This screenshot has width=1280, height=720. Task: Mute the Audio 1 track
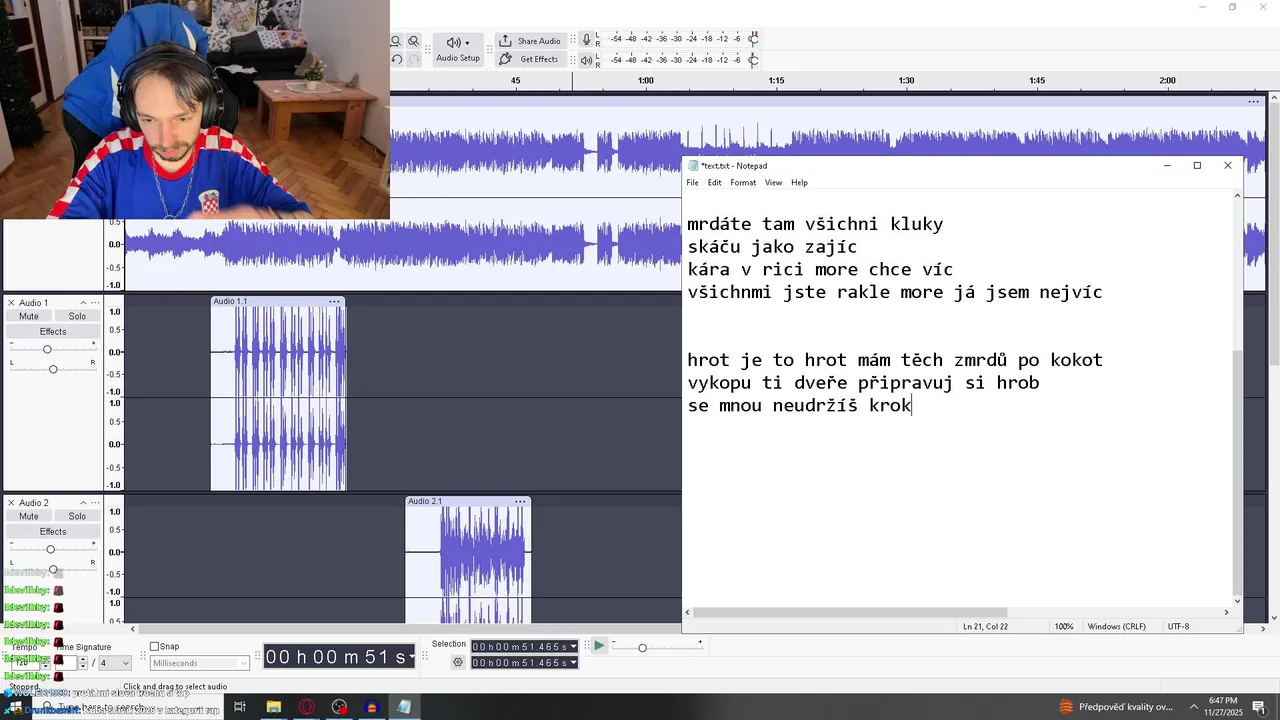(29, 316)
